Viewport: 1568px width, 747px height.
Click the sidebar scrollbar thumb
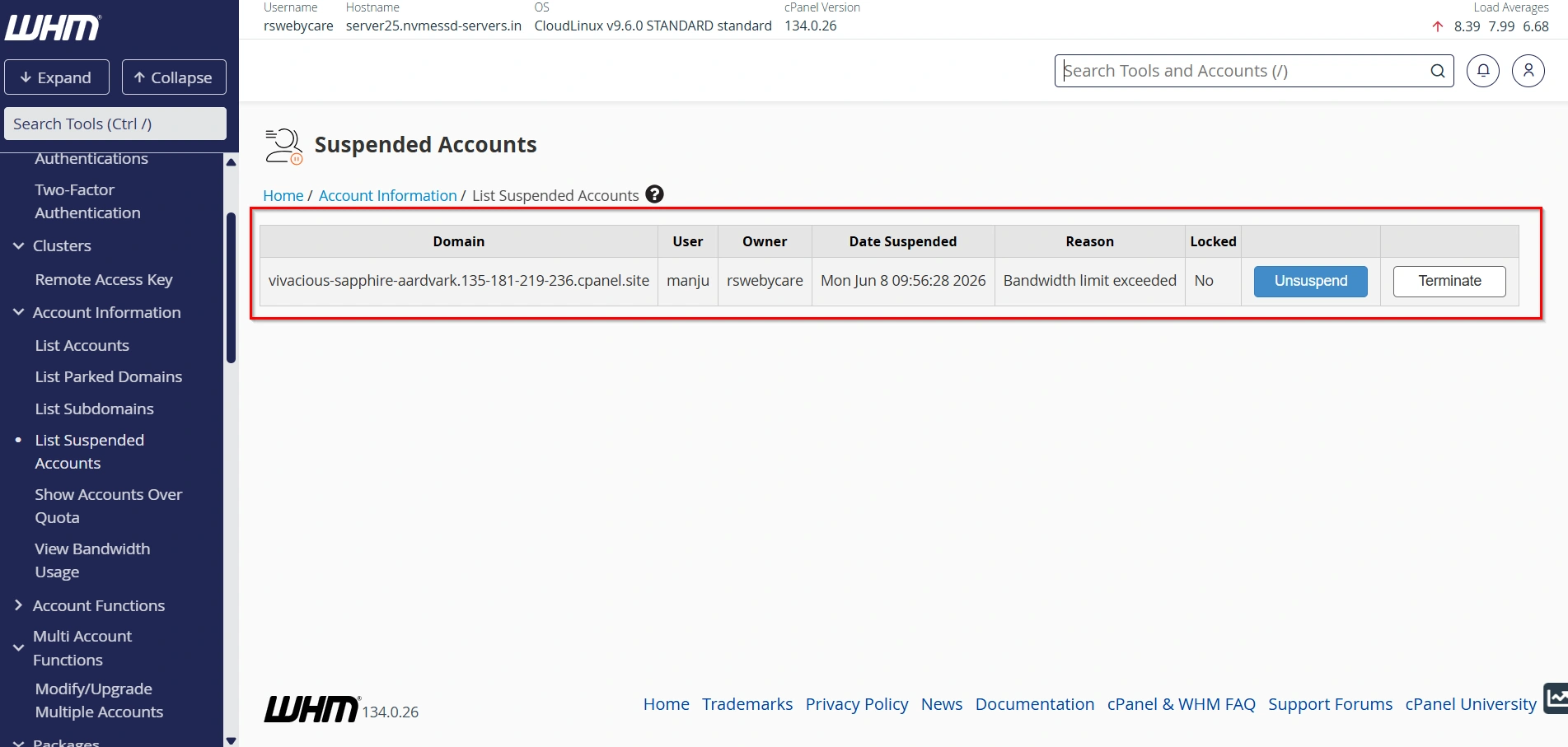231,287
